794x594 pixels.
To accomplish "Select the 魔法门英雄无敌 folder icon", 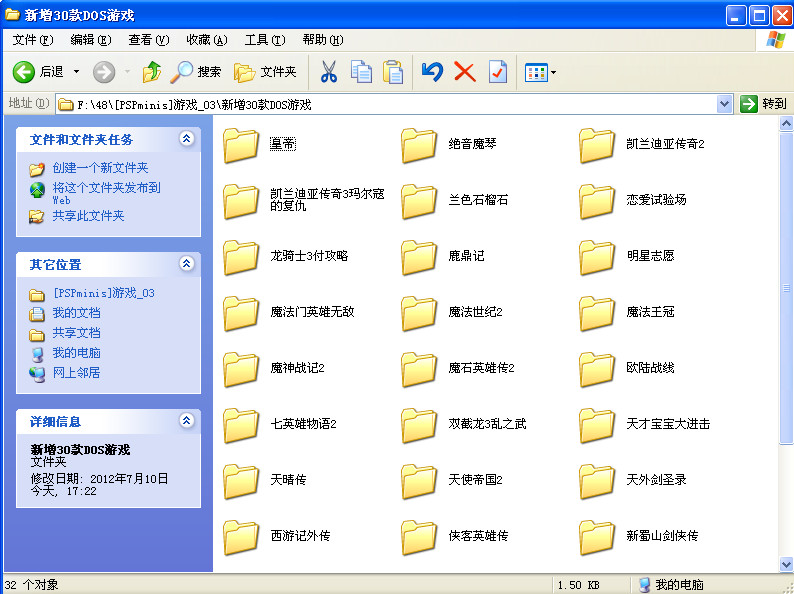I will point(241,313).
